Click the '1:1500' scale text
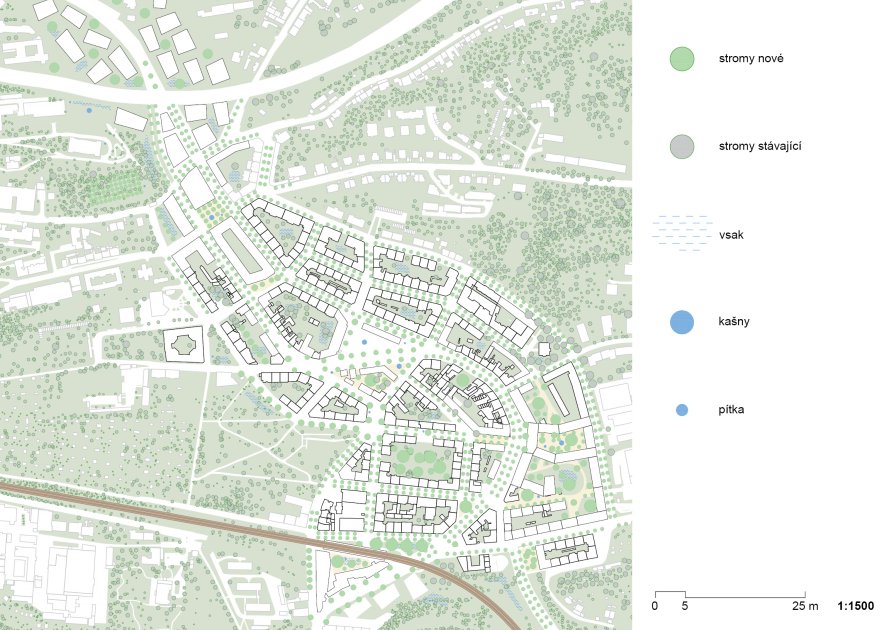 coord(855,605)
